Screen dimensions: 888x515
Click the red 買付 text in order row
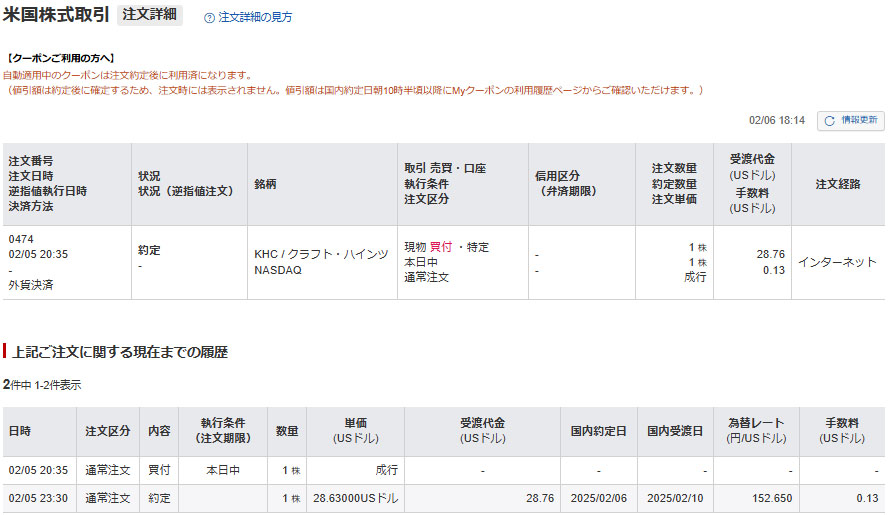[x=441, y=247]
